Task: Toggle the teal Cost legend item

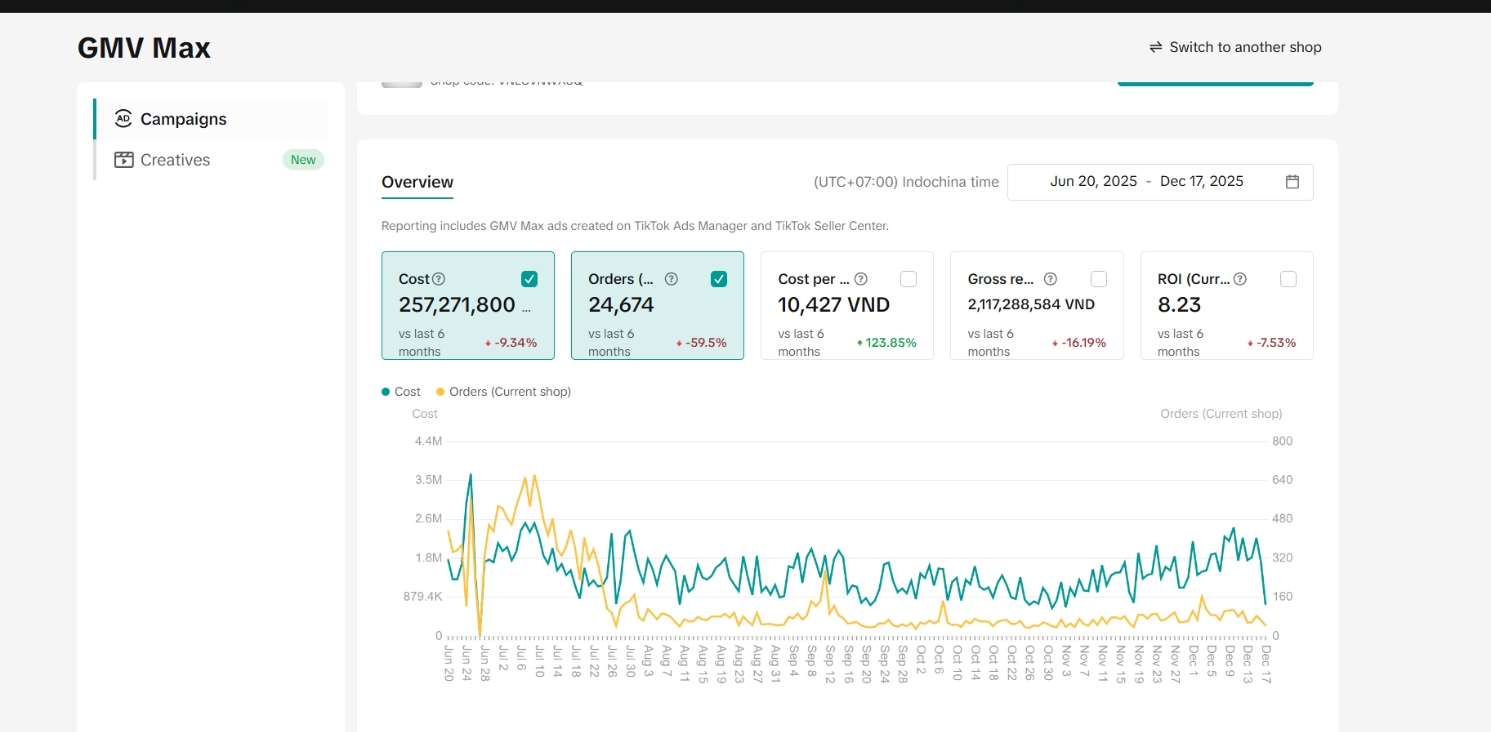Action: pos(401,392)
